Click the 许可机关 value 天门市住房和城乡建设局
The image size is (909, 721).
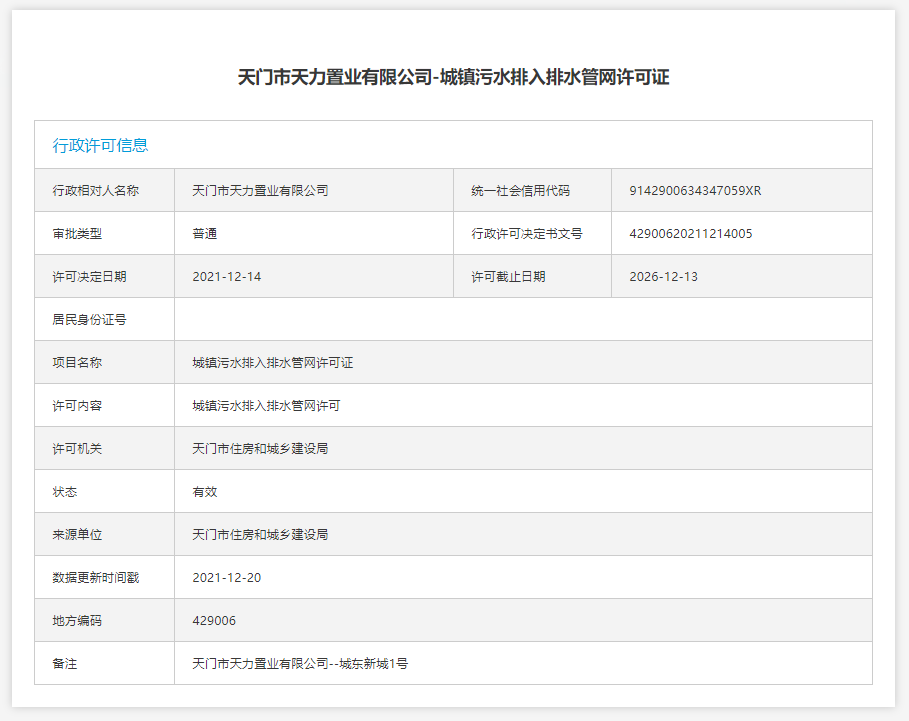[260, 449]
